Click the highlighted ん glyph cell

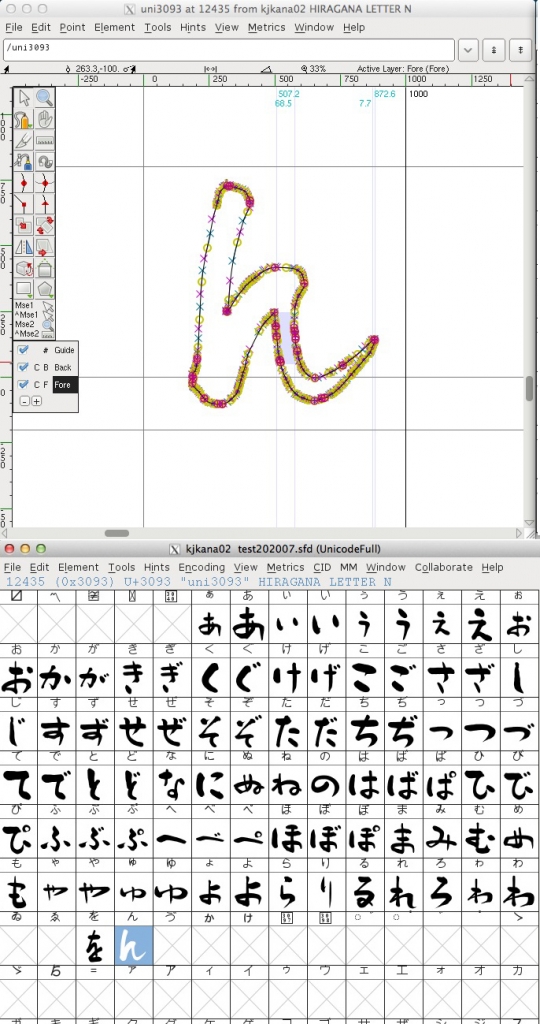[134, 945]
